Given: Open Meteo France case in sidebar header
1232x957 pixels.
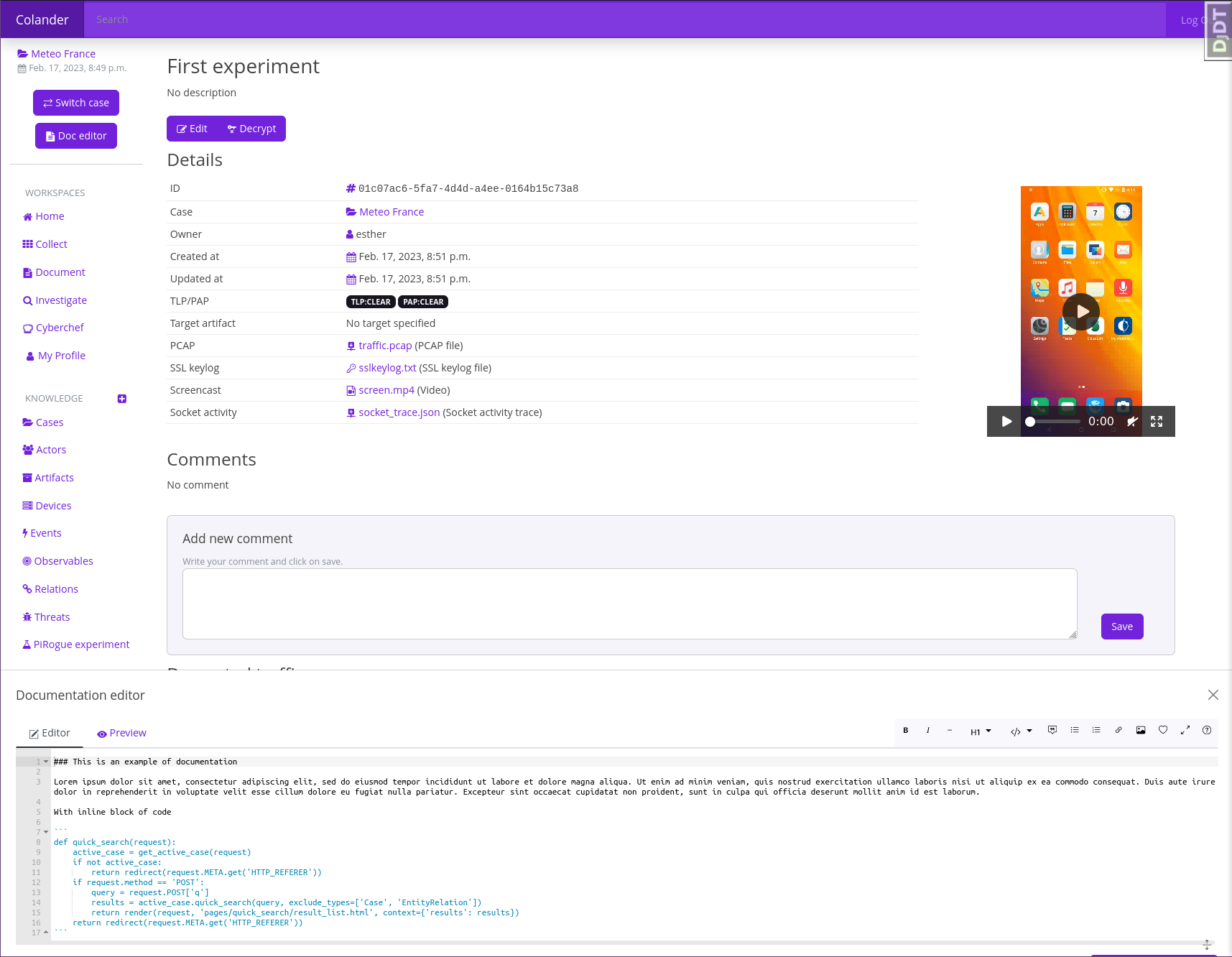Looking at the screenshot, I should pyautogui.click(x=57, y=54).
